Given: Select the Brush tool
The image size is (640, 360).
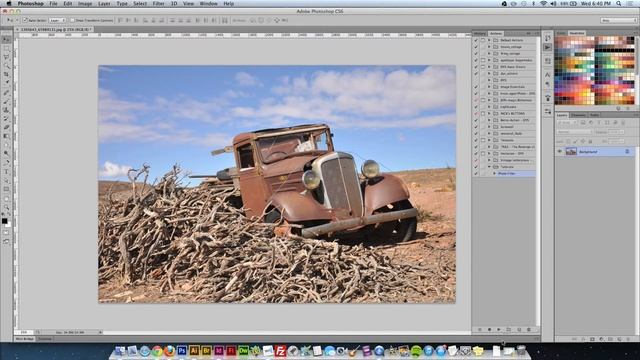Looking at the screenshot, I should pyautogui.click(x=7, y=102).
